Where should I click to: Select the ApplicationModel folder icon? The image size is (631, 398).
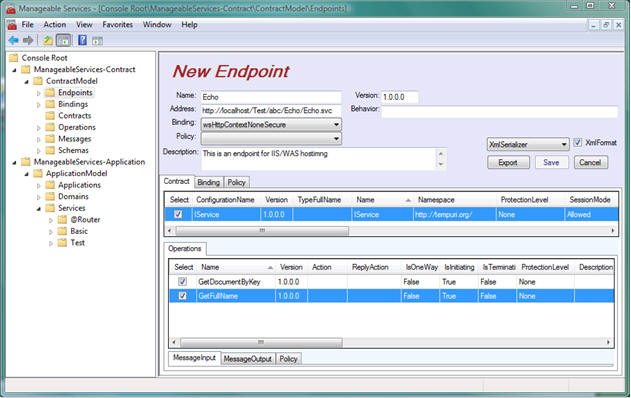coord(38,173)
